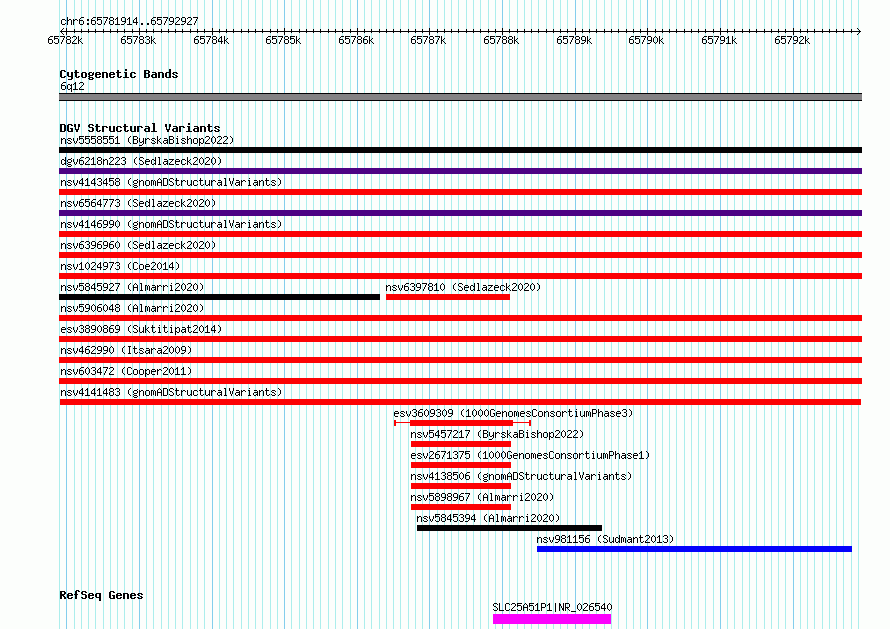Click the black nsv5845394 variant bar
This screenshot has height=629, width=890.
pos(509,528)
